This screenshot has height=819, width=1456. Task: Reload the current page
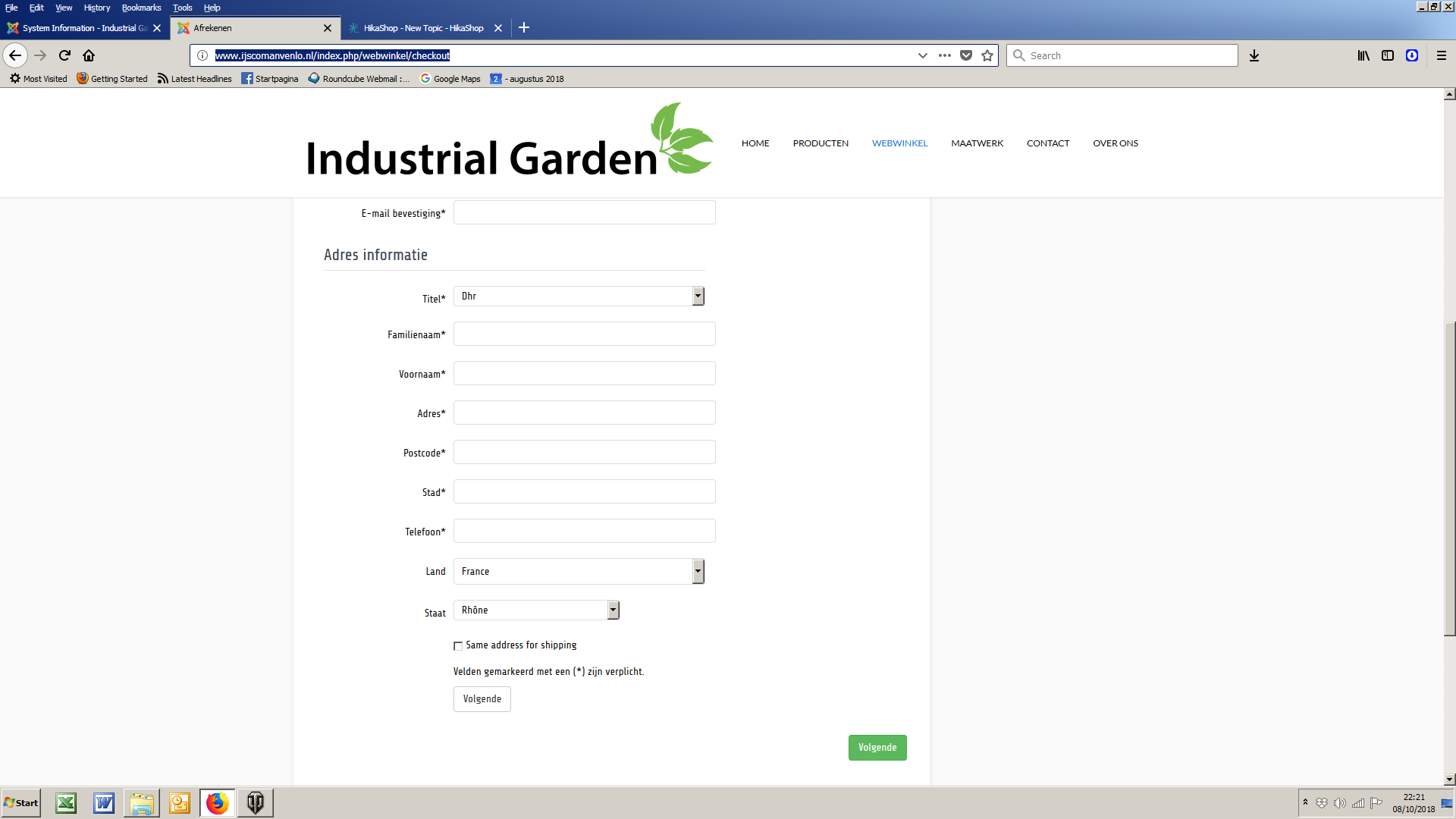[x=64, y=55]
